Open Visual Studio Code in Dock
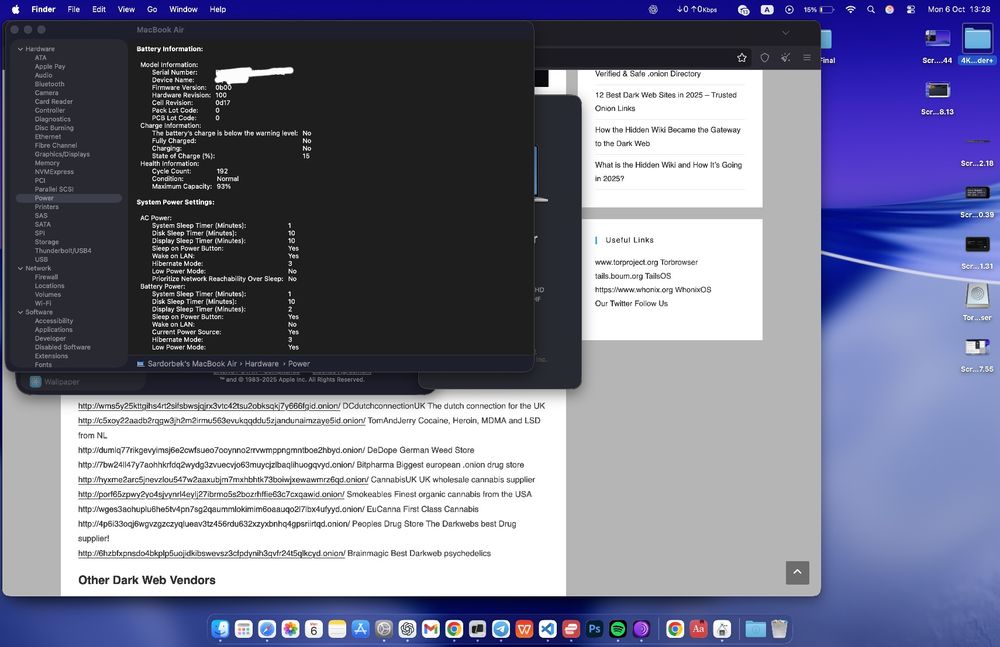The width and height of the screenshot is (1000, 647). click(547, 629)
